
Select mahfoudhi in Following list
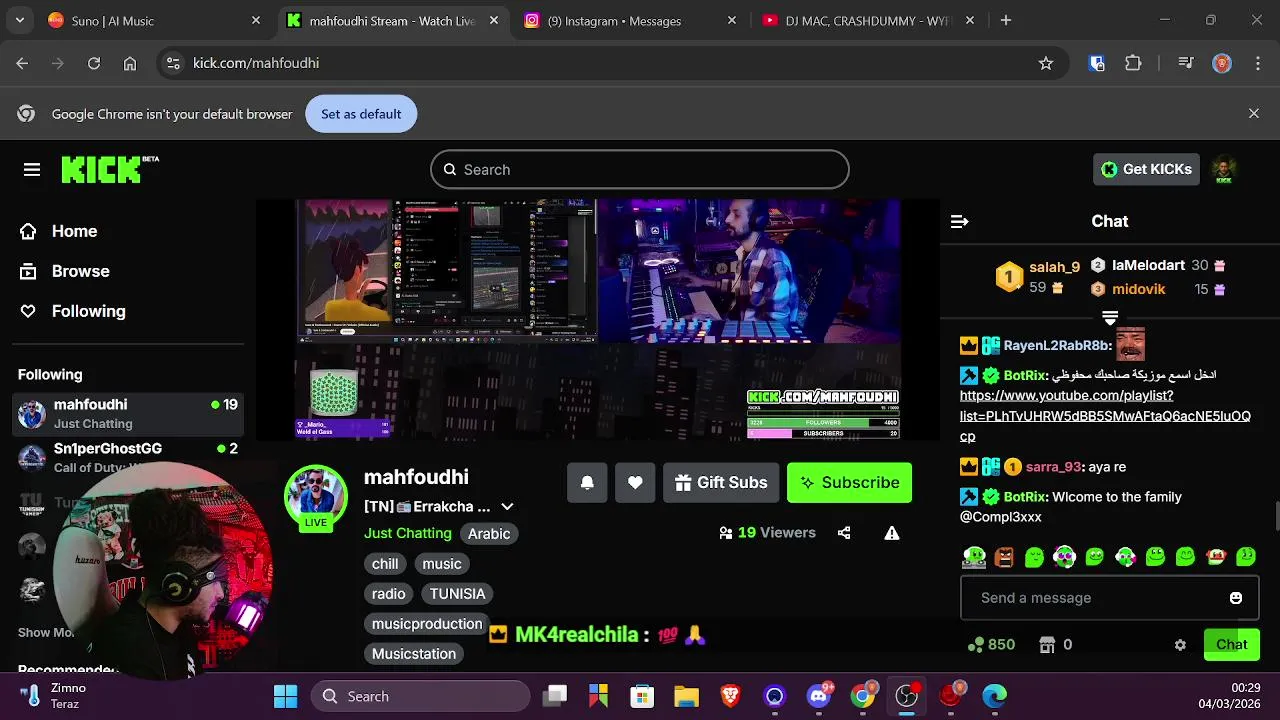click(x=128, y=413)
